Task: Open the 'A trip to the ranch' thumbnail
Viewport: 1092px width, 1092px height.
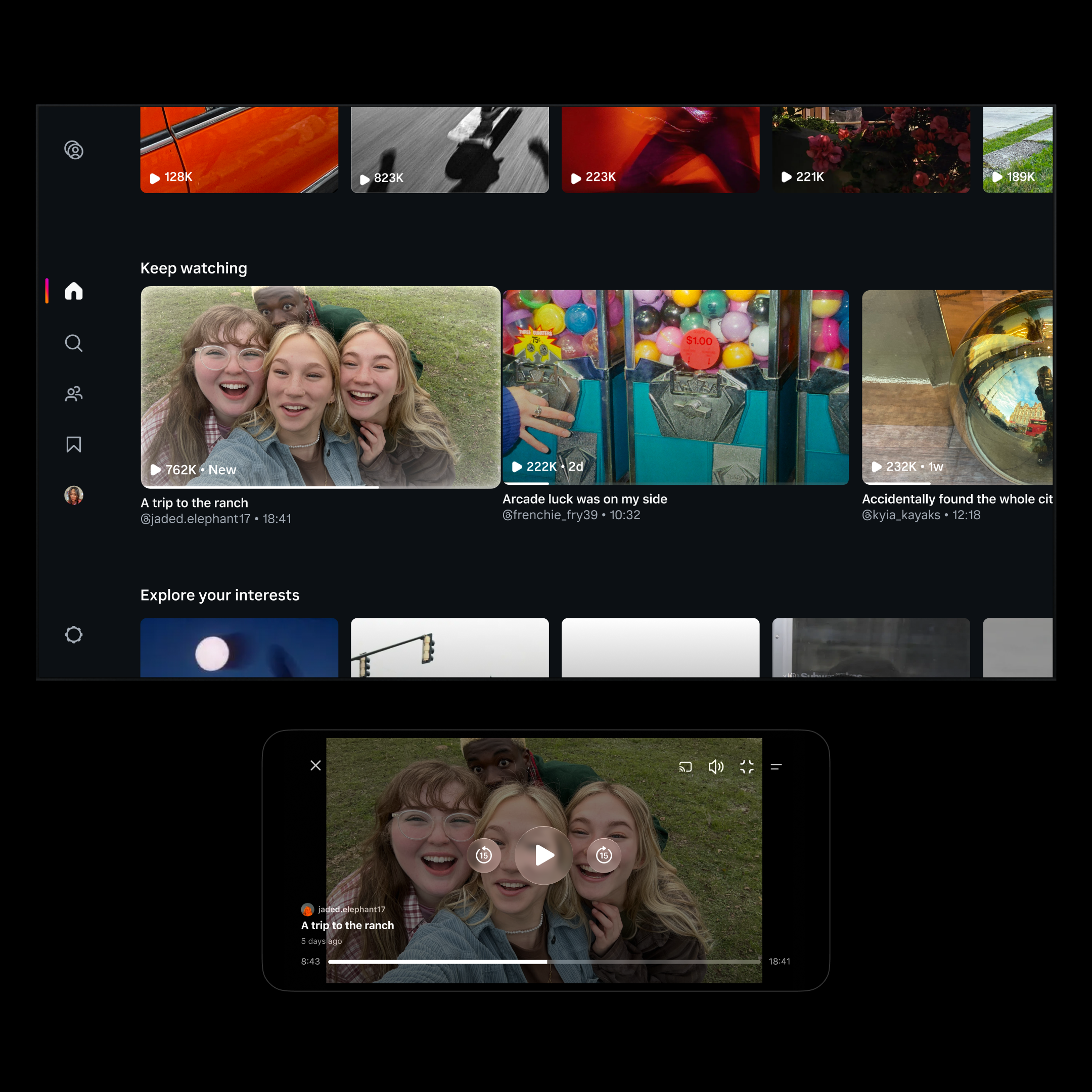Action: [x=321, y=387]
